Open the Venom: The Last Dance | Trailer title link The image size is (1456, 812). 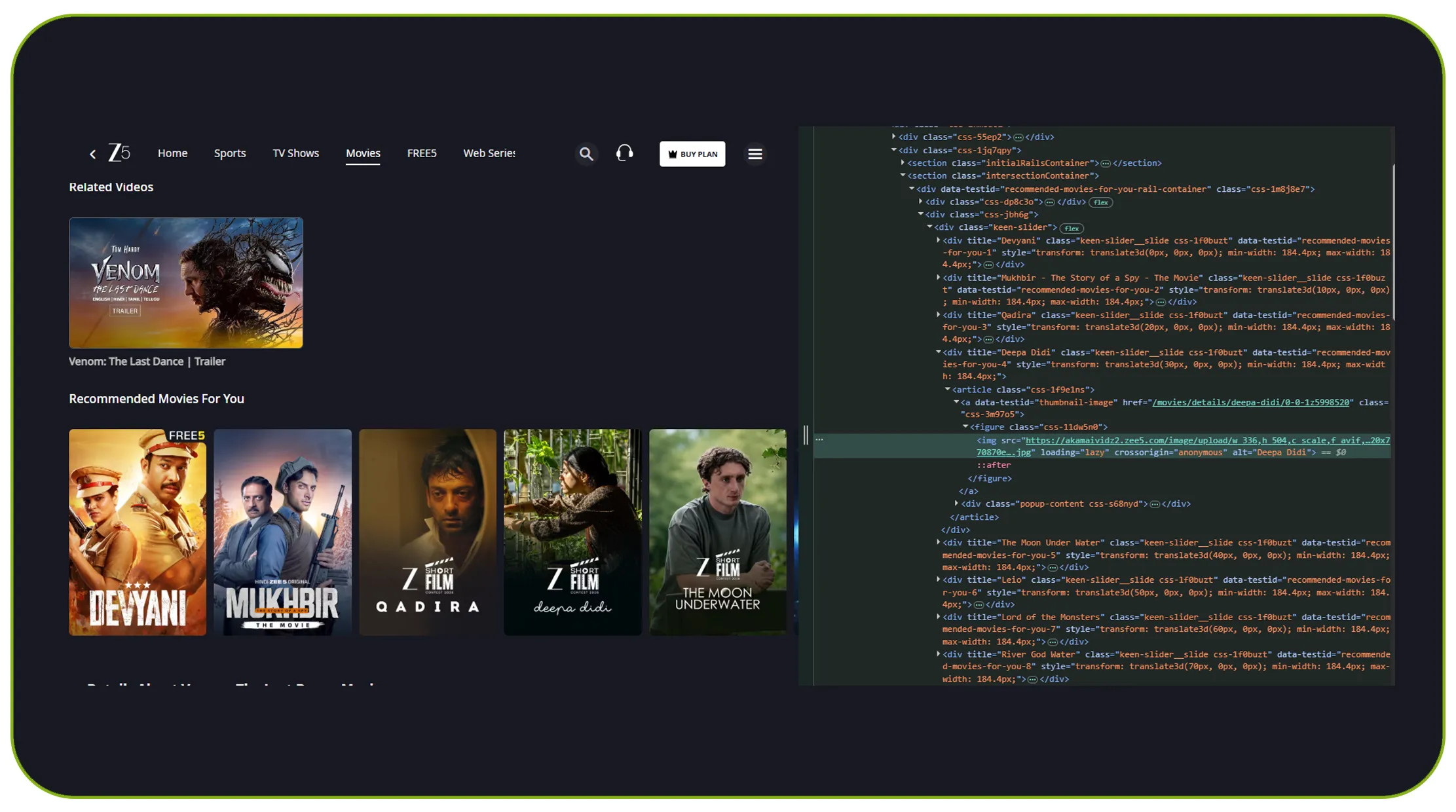pos(147,361)
